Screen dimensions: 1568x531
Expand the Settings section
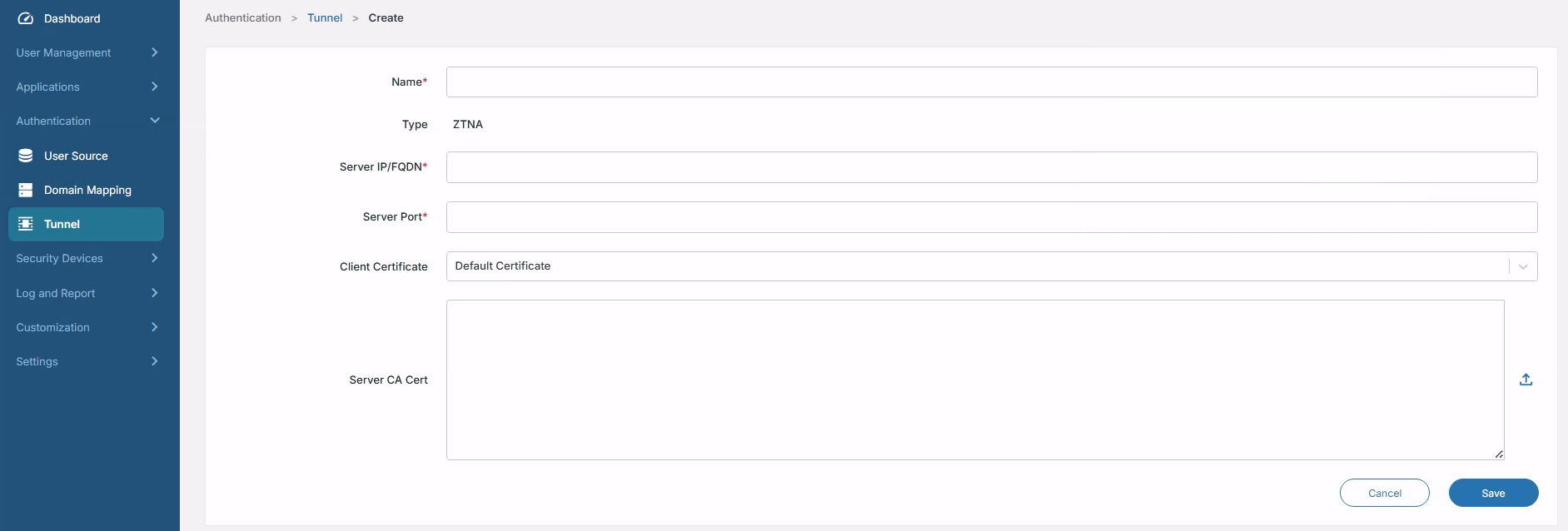154,361
